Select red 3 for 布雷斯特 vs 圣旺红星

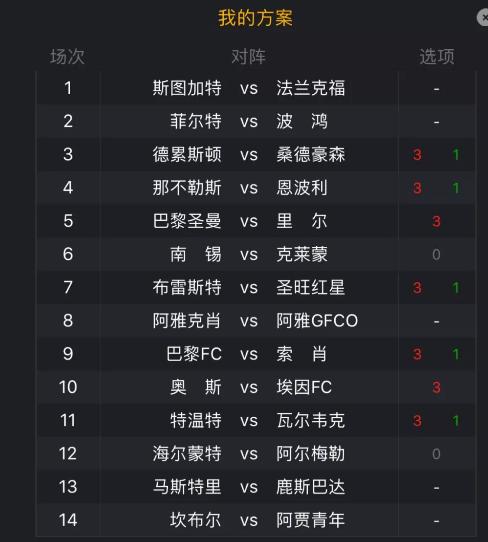417,288
